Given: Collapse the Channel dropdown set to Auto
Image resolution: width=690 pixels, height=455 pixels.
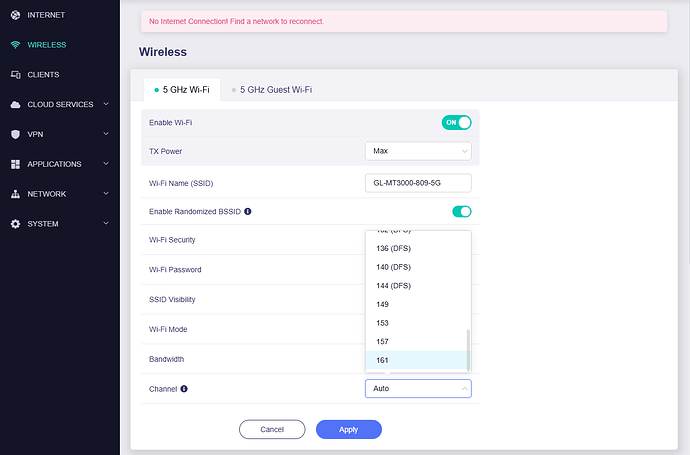Looking at the screenshot, I should 417,389.
